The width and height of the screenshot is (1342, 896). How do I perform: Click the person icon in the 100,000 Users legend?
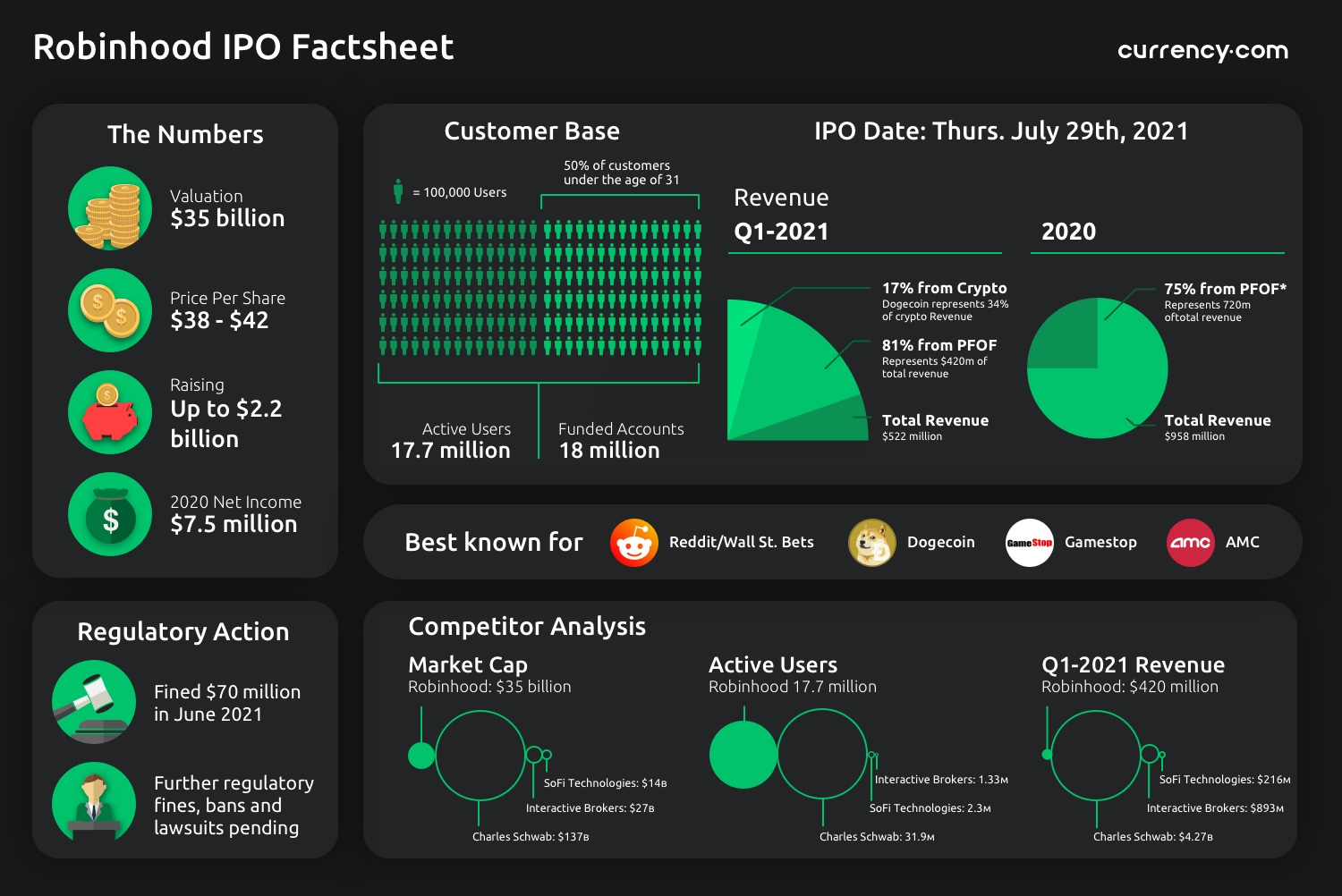(398, 191)
